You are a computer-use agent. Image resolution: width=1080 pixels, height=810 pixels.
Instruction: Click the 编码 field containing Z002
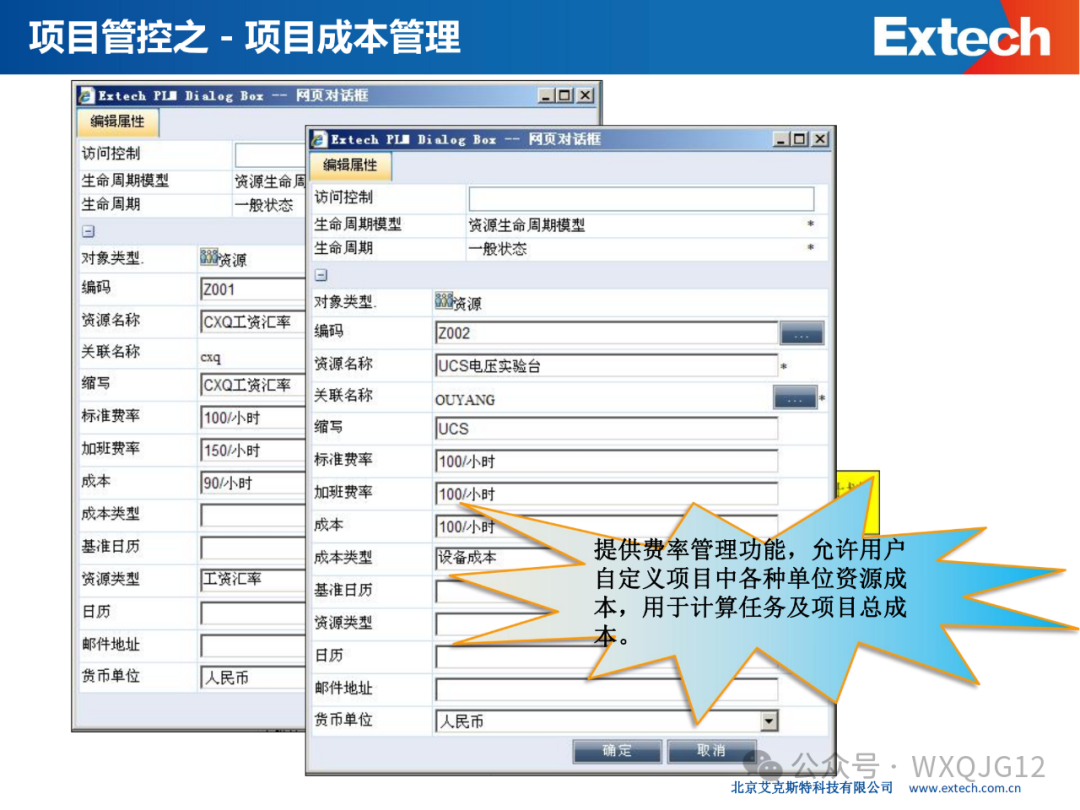[606, 333]
